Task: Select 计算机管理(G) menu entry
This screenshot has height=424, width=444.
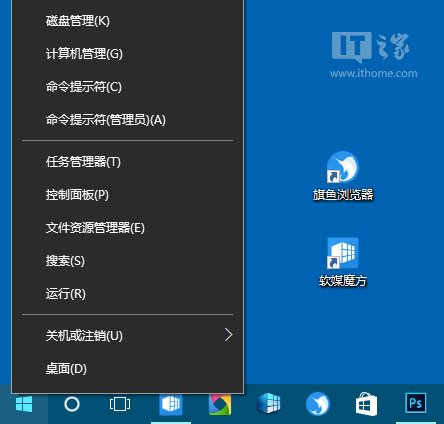Action: coord(128,54)
